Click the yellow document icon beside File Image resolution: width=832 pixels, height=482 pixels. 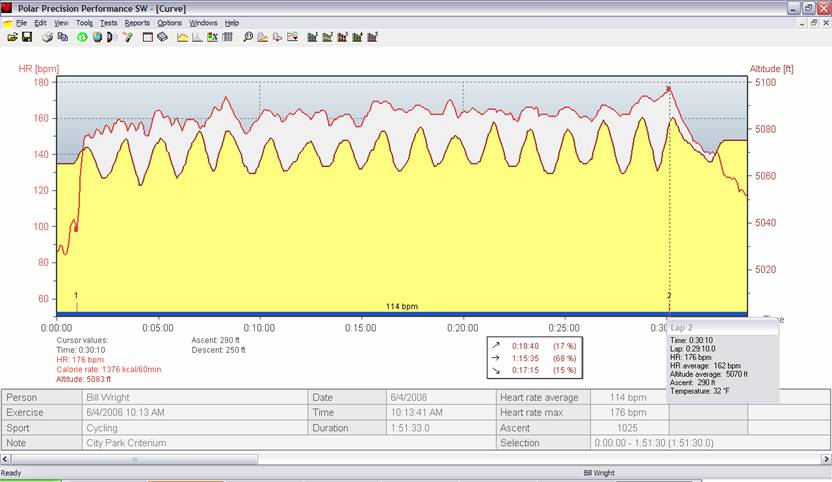pos(7,23)
